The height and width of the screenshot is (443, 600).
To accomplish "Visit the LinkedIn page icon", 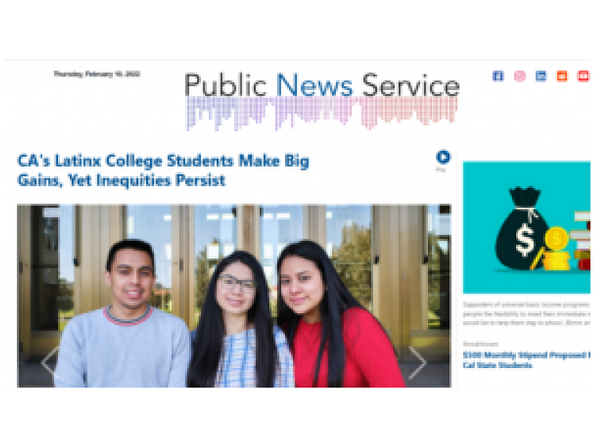I will (x=541, y=76).
